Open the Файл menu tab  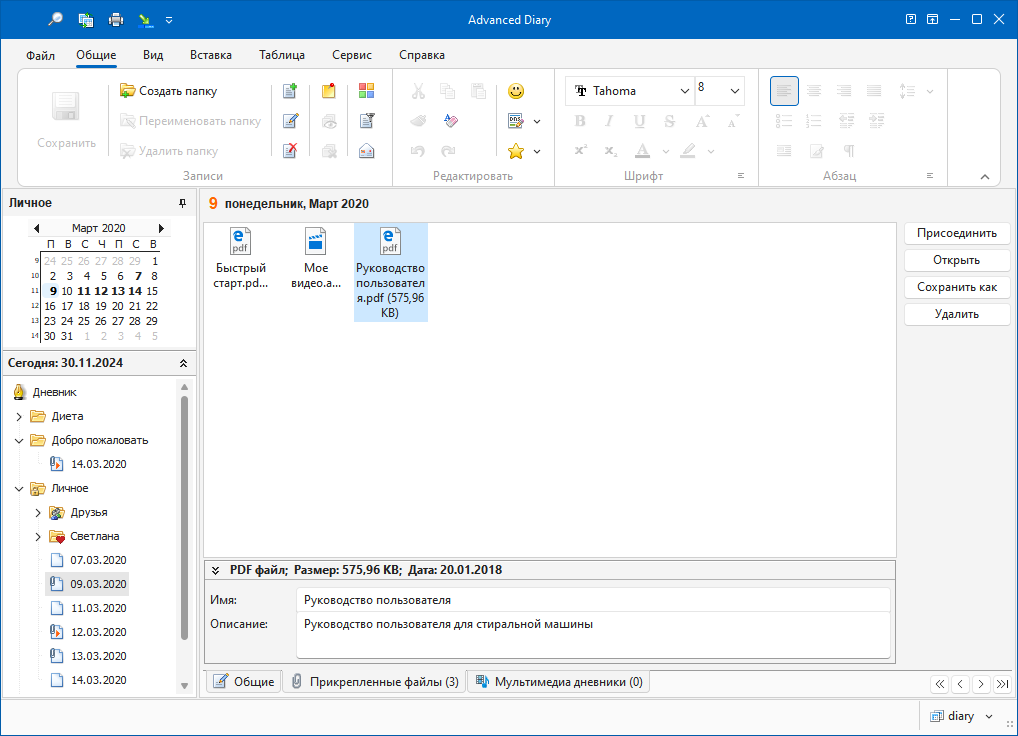click(40, 55)
